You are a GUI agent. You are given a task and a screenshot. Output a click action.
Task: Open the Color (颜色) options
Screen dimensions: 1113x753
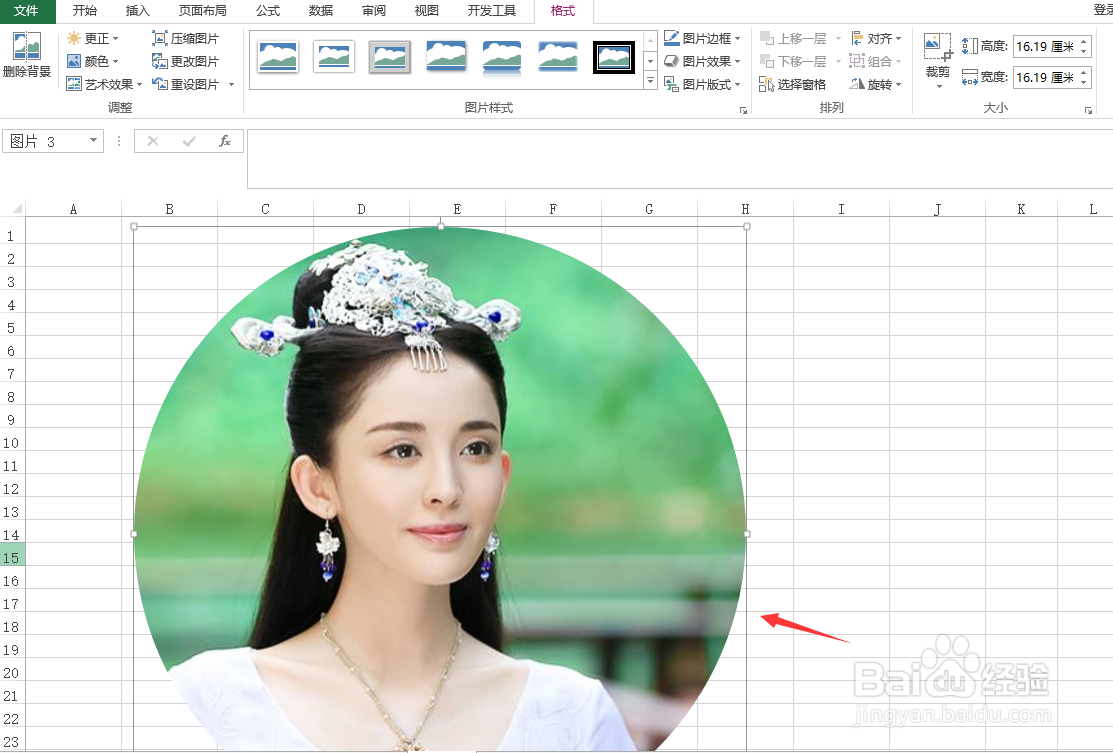click(92, 61)
